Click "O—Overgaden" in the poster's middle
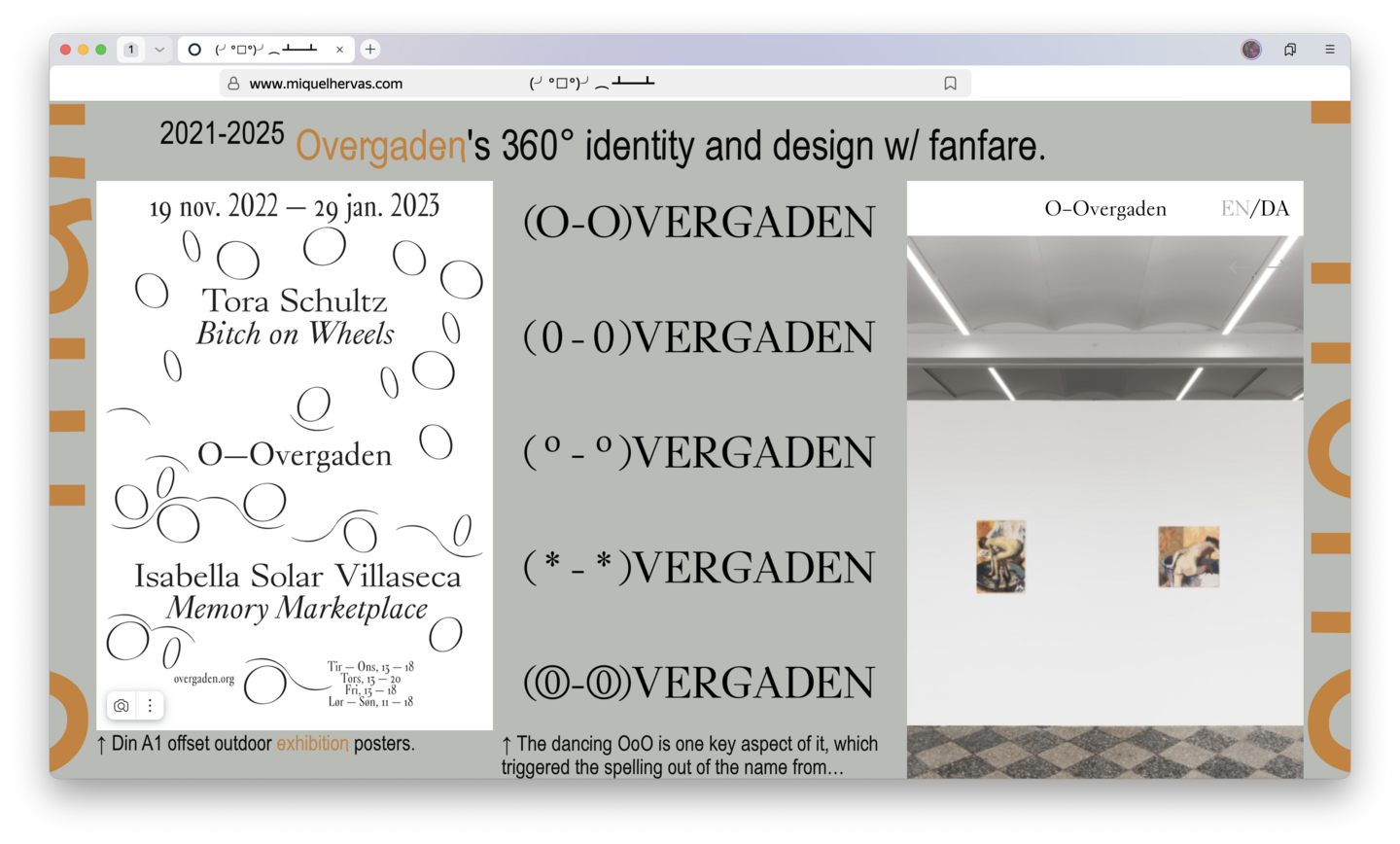The height and width of the screenshot is (844, 1400). click(295, 454)
